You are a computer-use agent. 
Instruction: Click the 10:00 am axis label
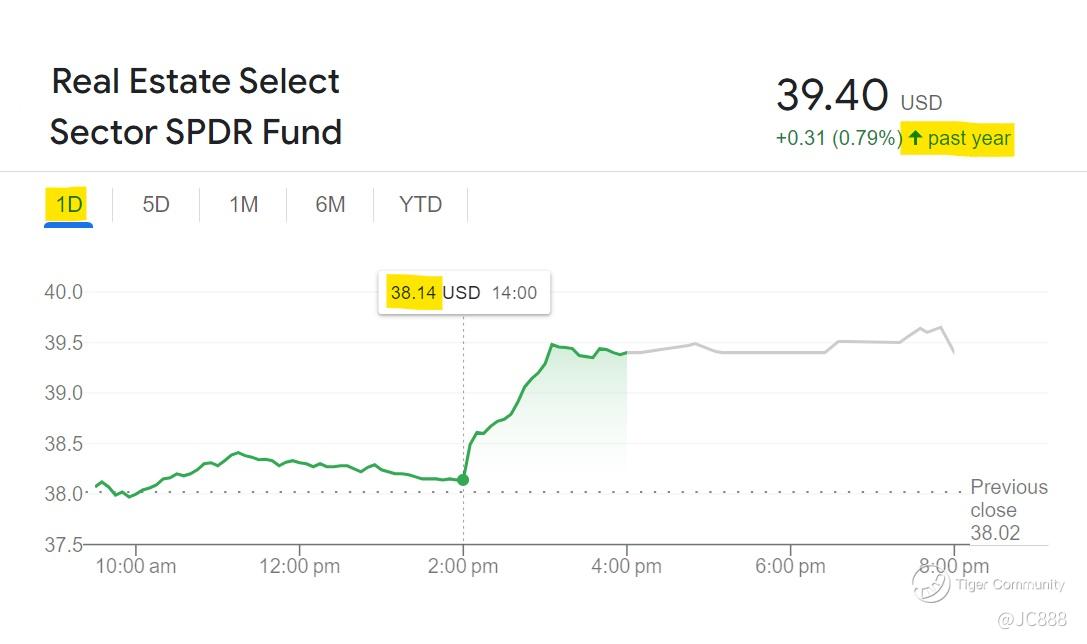pos(136,566)
